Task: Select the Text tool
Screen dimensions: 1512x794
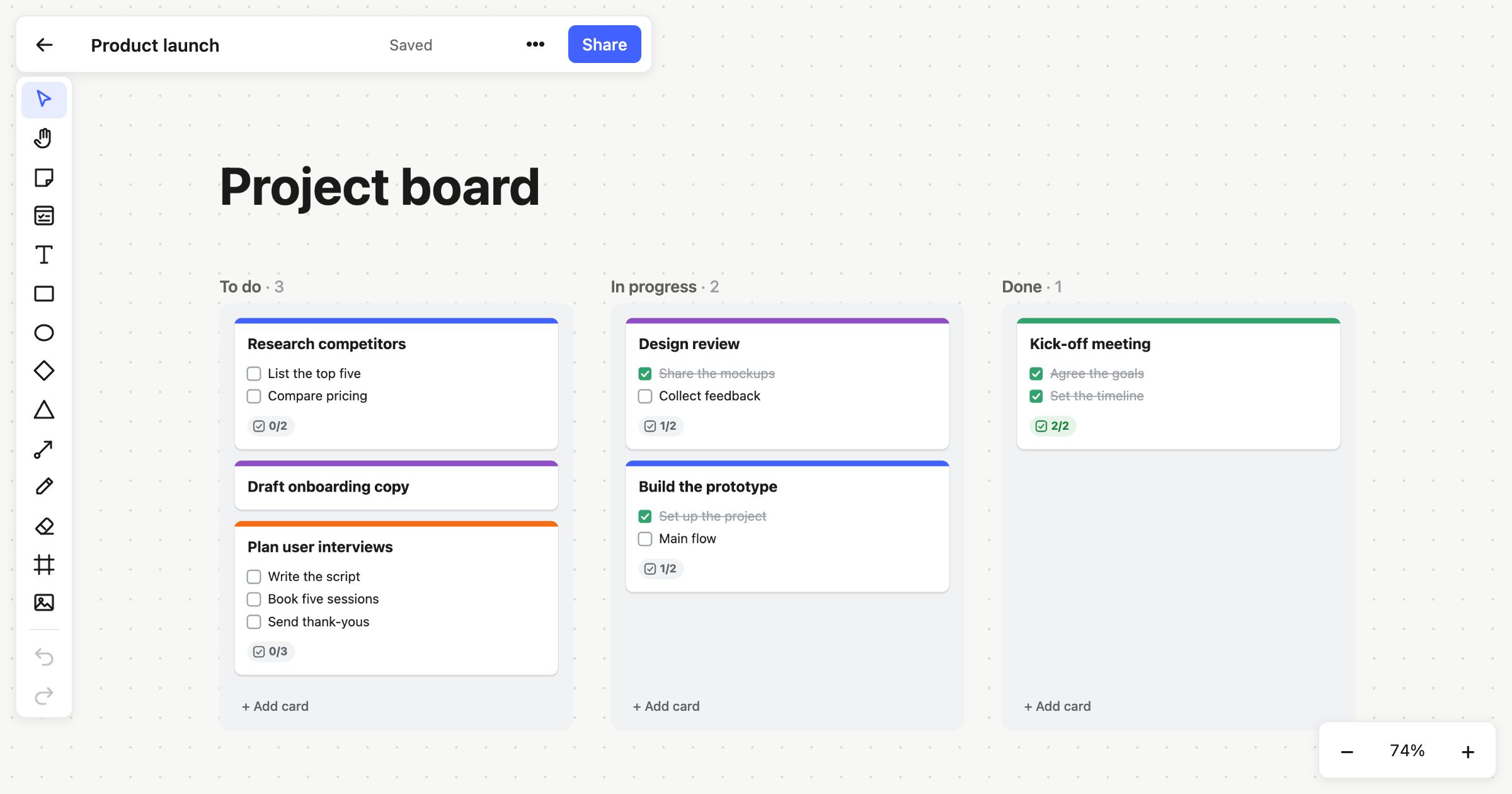Action: click(44, 255)
